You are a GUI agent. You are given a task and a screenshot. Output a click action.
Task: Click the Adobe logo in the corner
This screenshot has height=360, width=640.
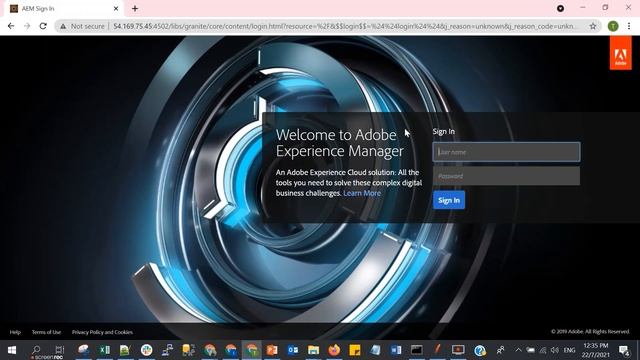pos(620,53)
